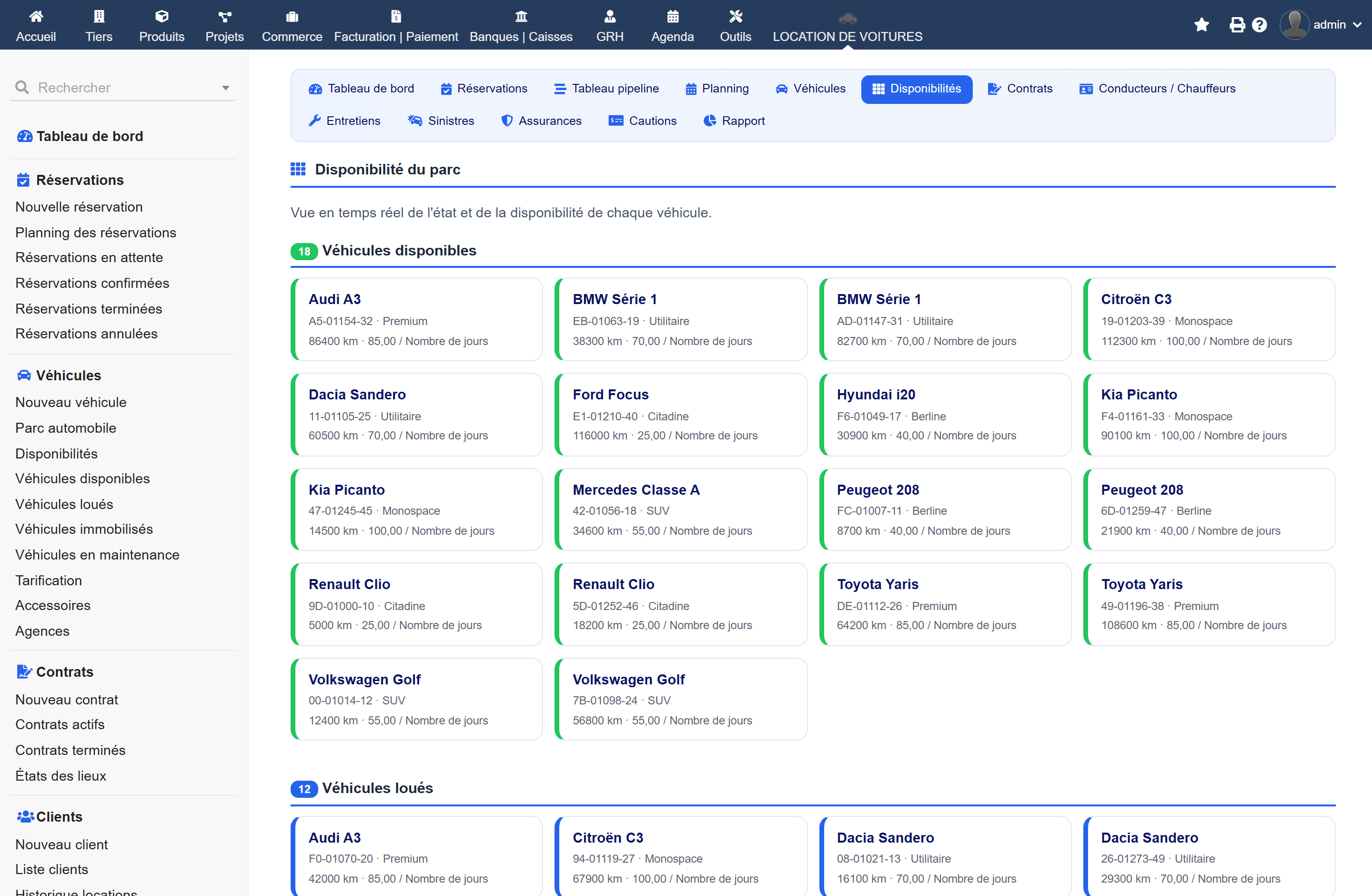Open Véhicules en maintenance link

point(98,555)
